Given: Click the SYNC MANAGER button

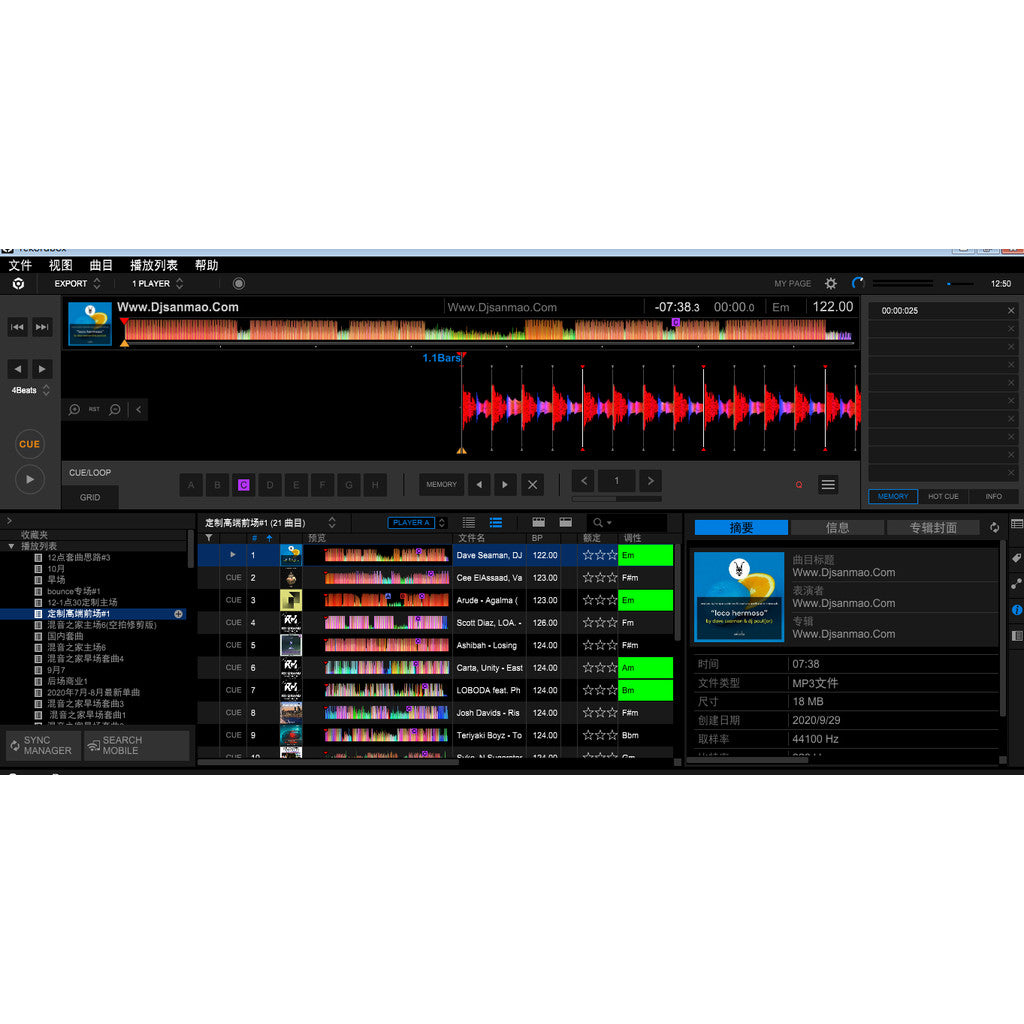Looking at the screenshot, I should [x=43, y=745].
